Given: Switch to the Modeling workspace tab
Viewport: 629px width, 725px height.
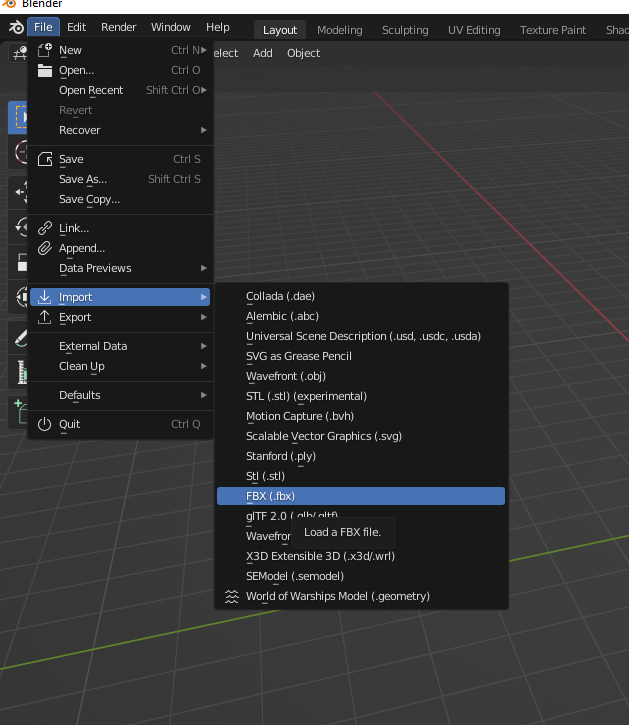Looking at the screenshot, I should coord(339,30).
